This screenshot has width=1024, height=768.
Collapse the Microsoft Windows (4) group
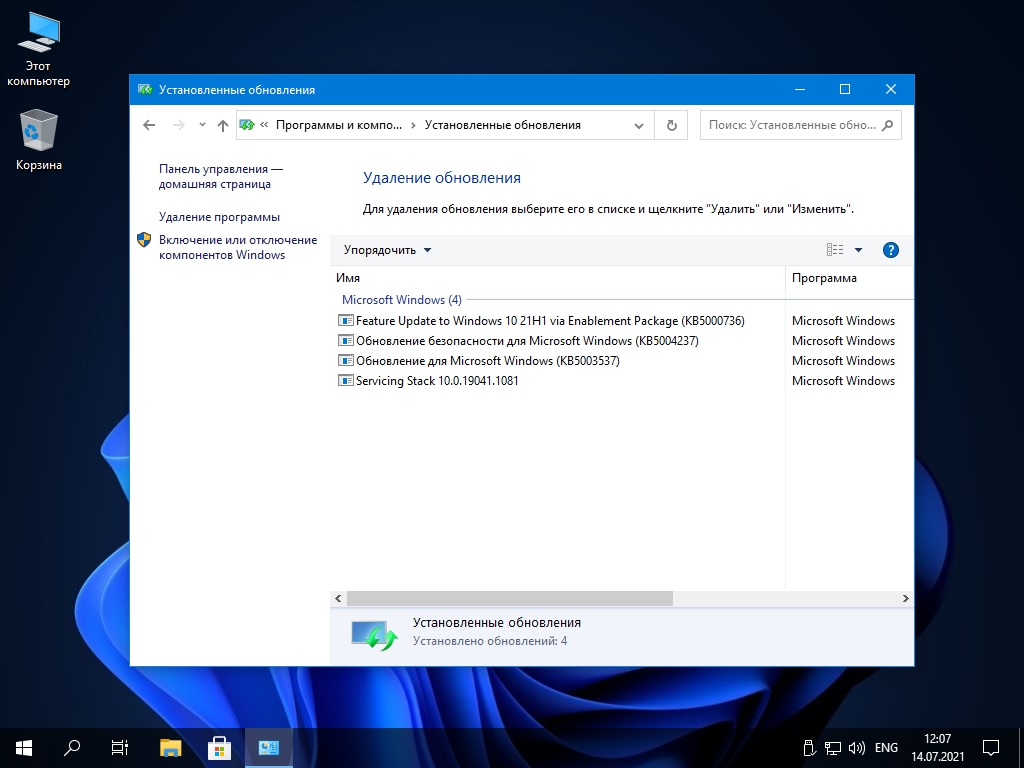coord(401,299)
